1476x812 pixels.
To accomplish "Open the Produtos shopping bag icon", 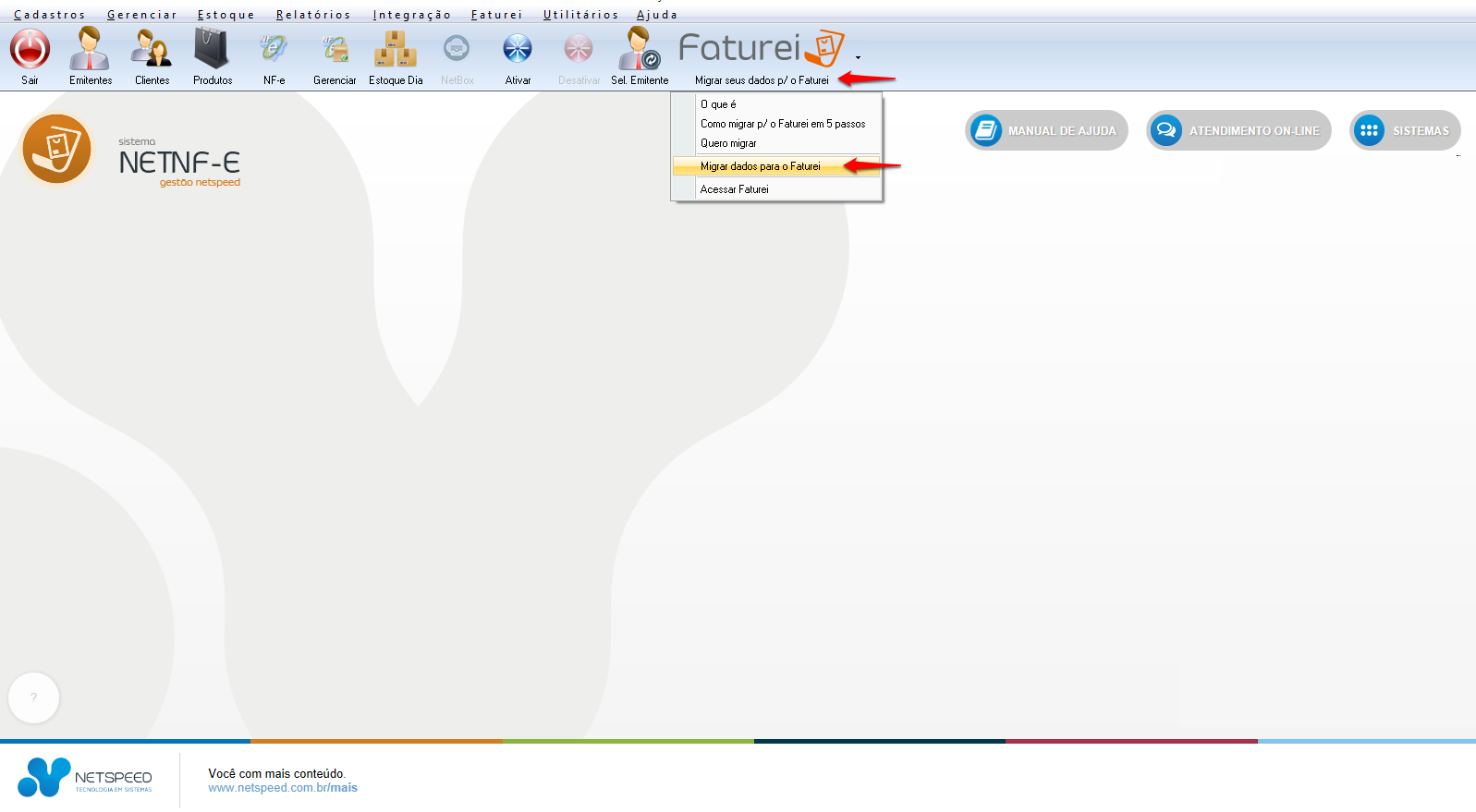I will pos(213,48).
